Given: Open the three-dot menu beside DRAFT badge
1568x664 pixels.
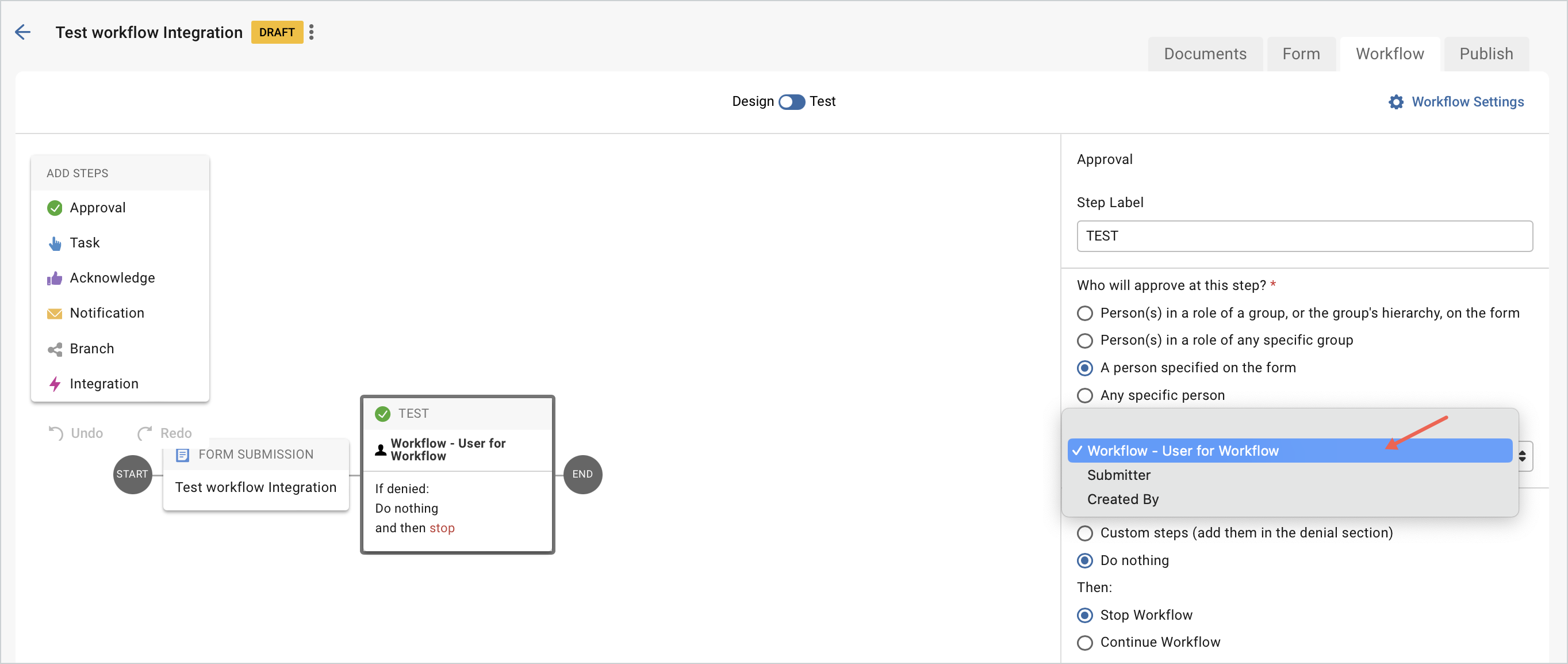Looking at the screenshot, I should (312, 32).
